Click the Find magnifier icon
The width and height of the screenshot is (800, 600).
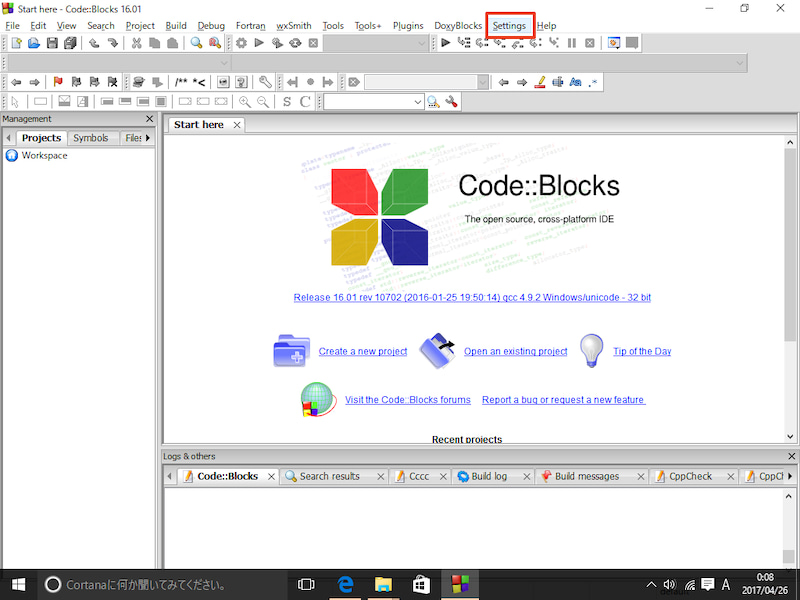[x=196, y=43]
